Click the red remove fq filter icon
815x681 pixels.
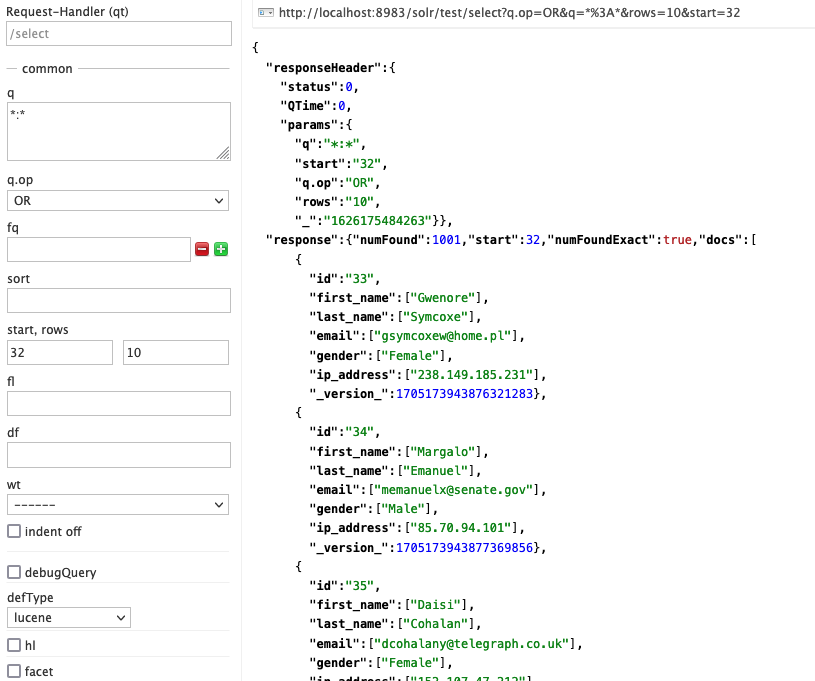coord(202,249)
